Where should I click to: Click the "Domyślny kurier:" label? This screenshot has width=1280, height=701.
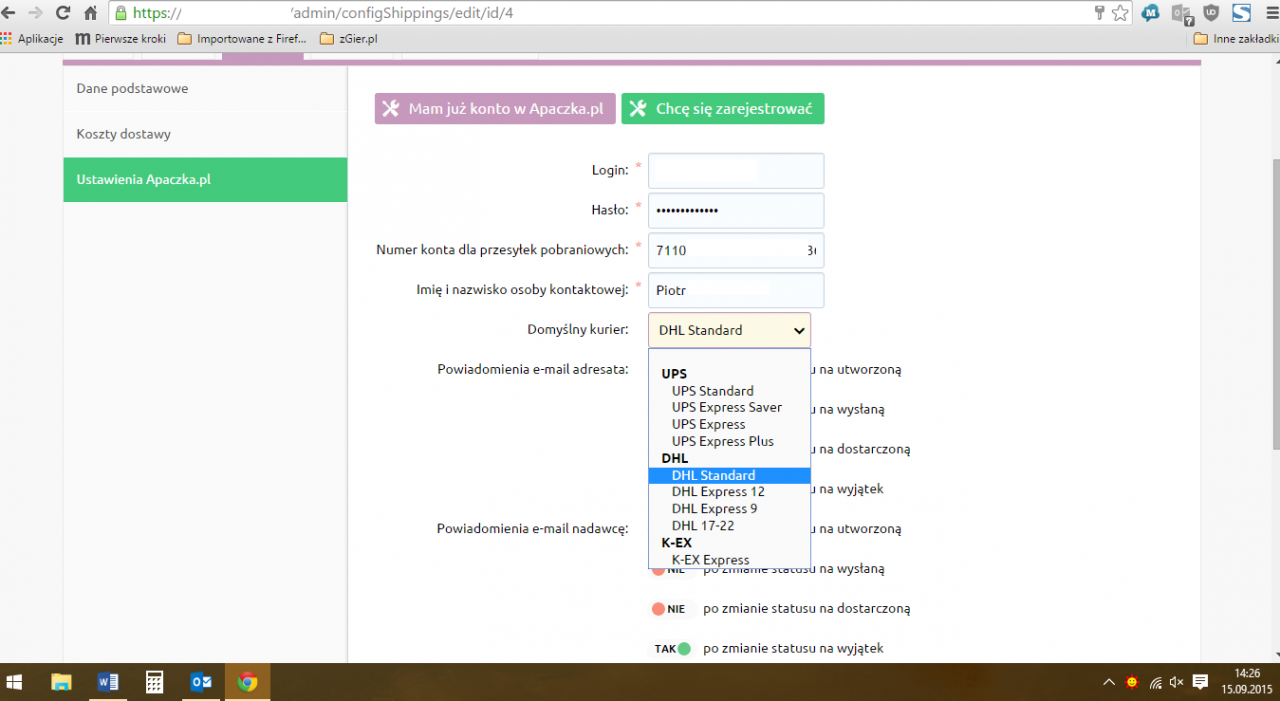[x=577, y=330]
